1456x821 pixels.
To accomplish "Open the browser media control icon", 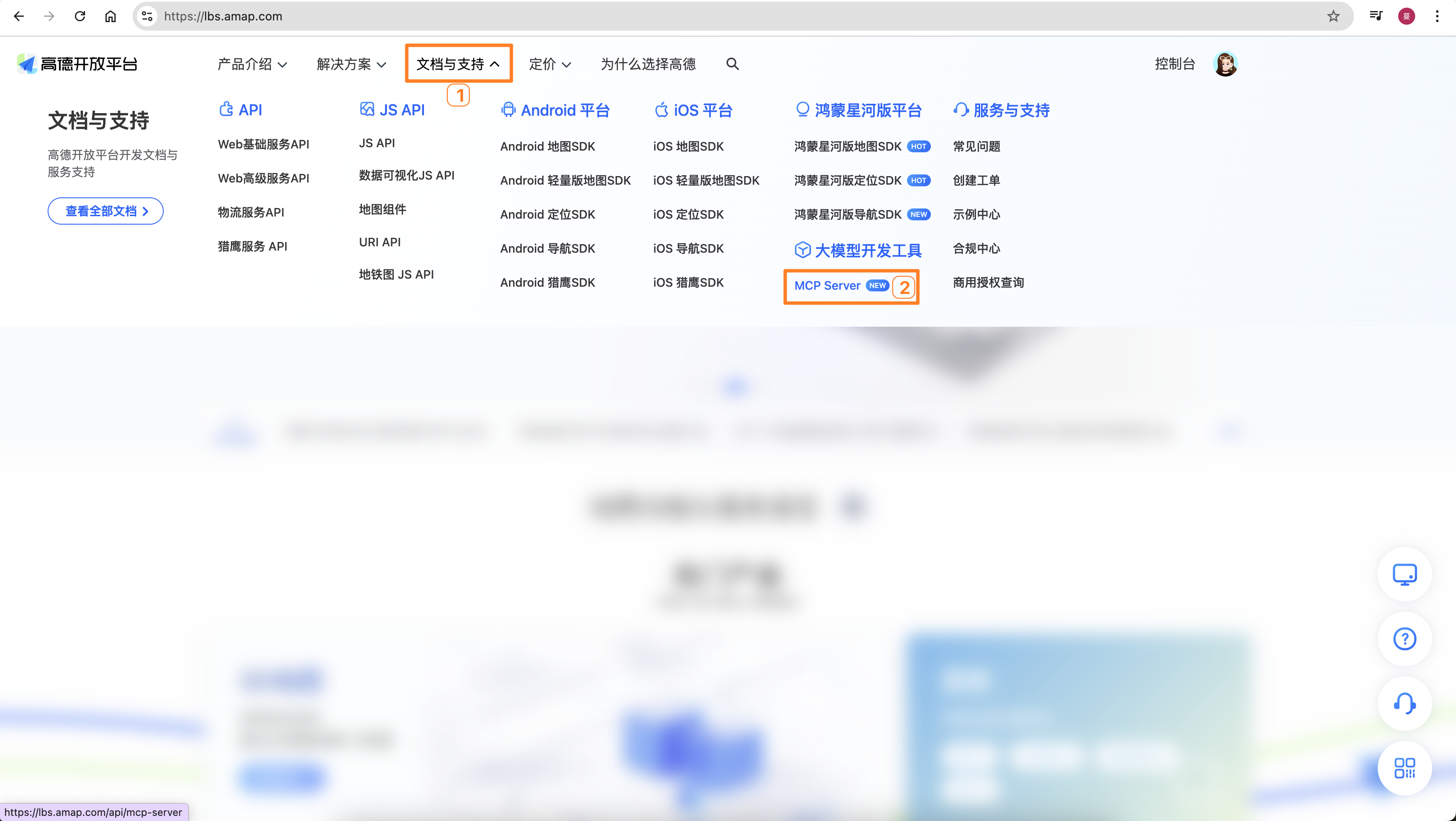I will 1376,17.
